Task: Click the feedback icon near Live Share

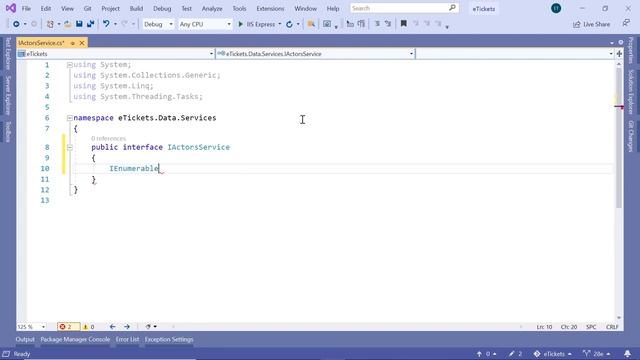Action: click(626, 24)
